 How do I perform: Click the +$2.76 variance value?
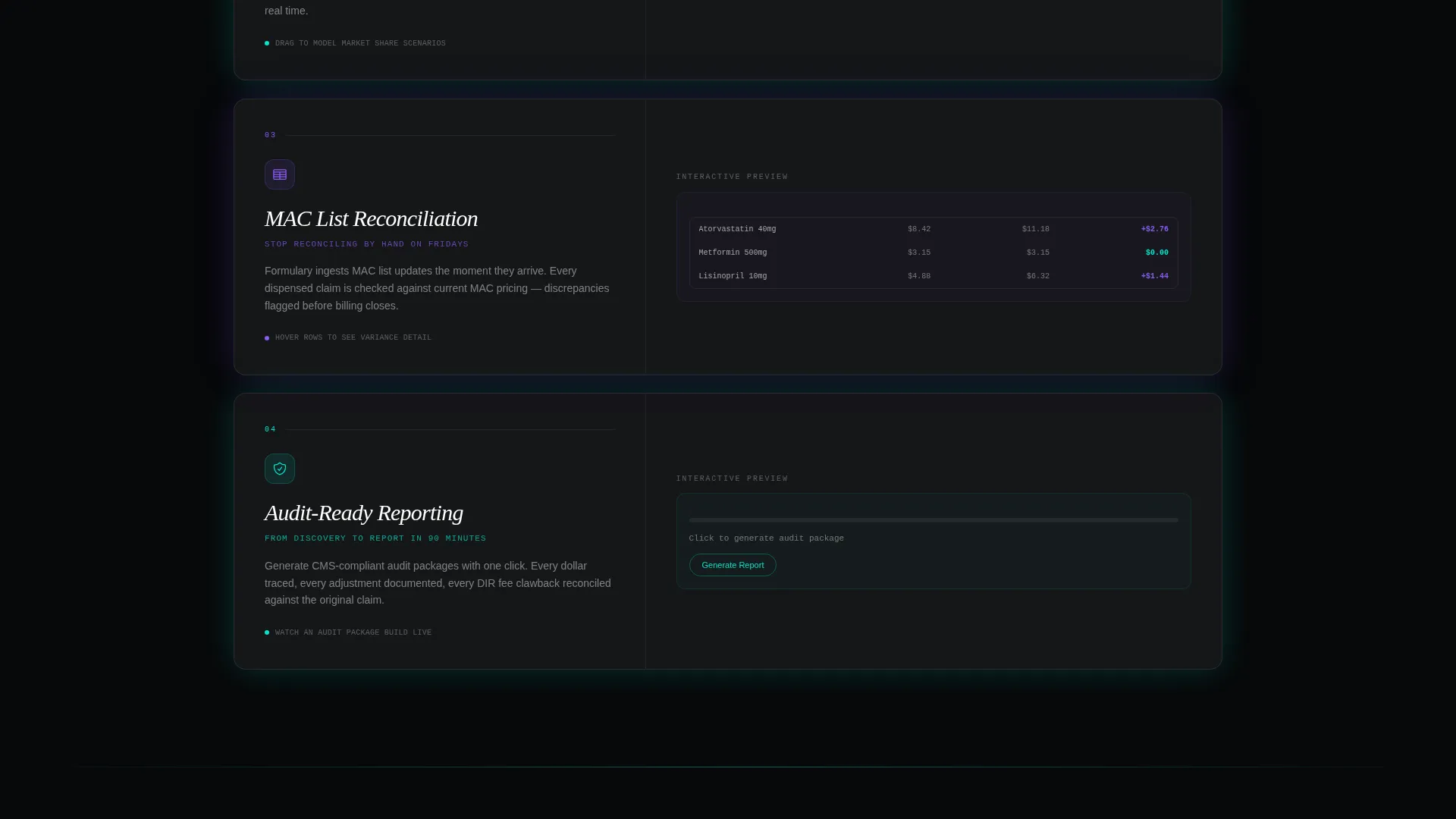pyautogui.click(x=1154, y=229)
